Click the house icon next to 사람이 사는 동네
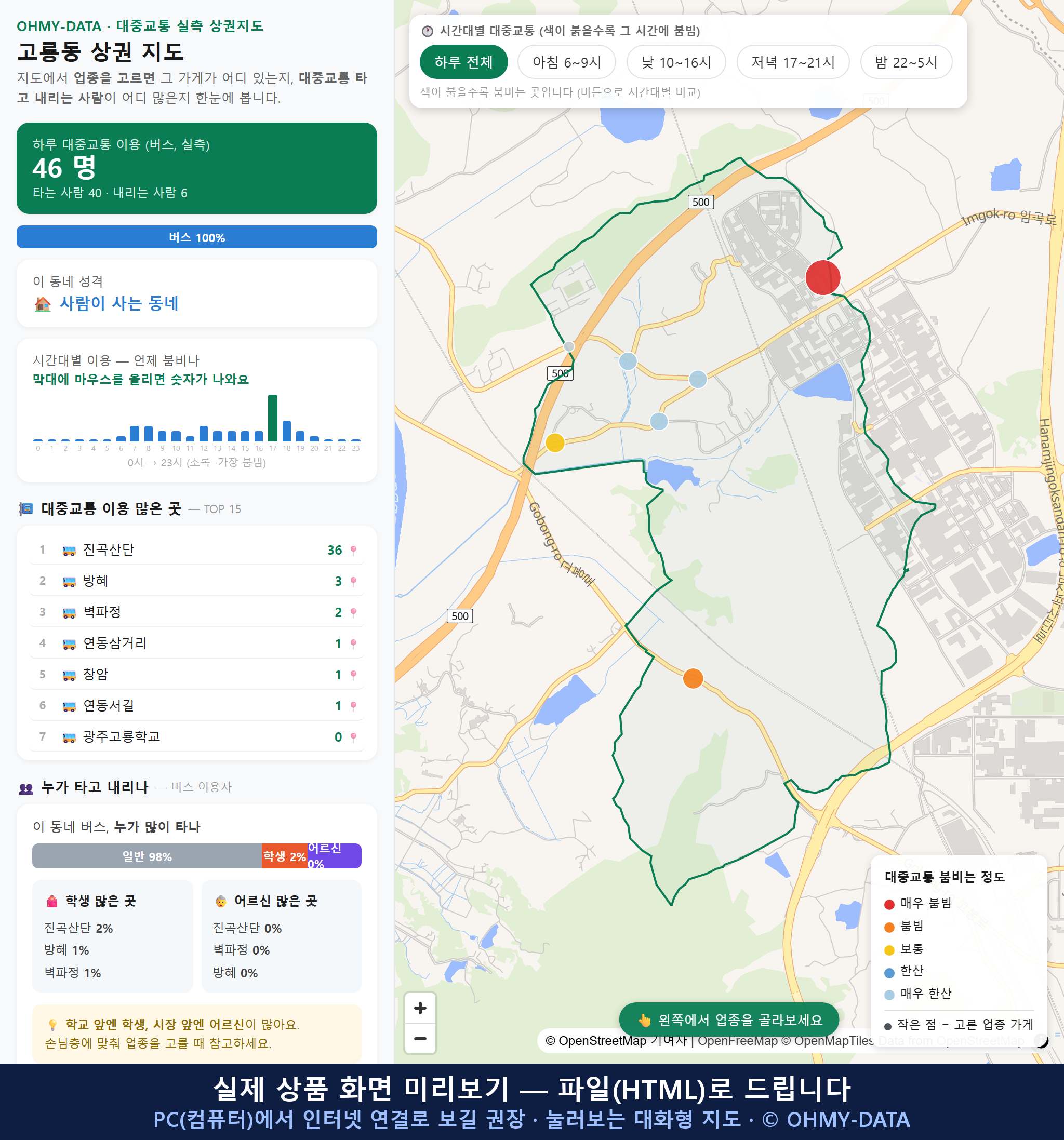 click(x=43, y=303)
